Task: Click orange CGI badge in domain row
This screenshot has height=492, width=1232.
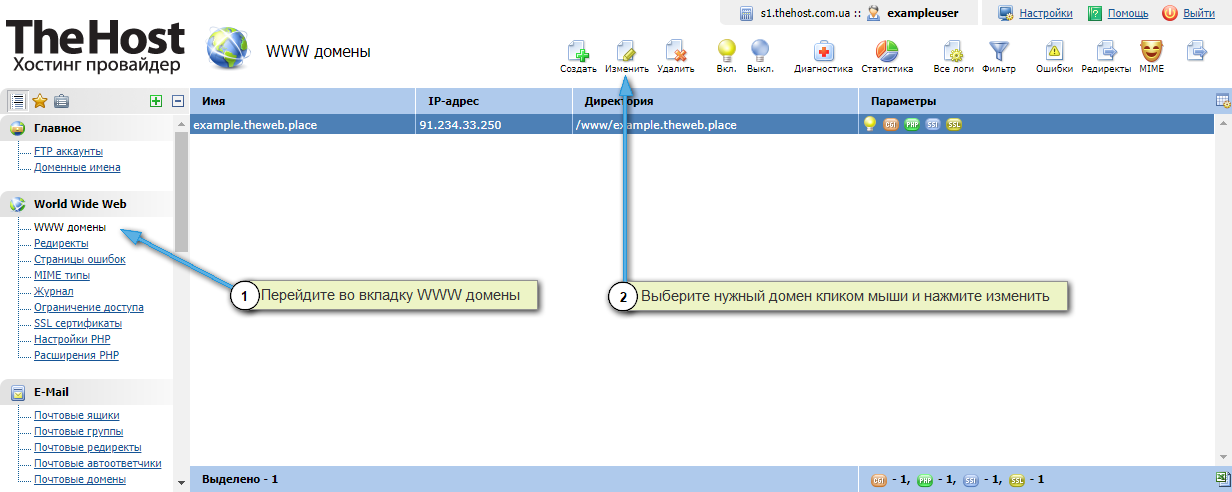Action: coord(890,125)
